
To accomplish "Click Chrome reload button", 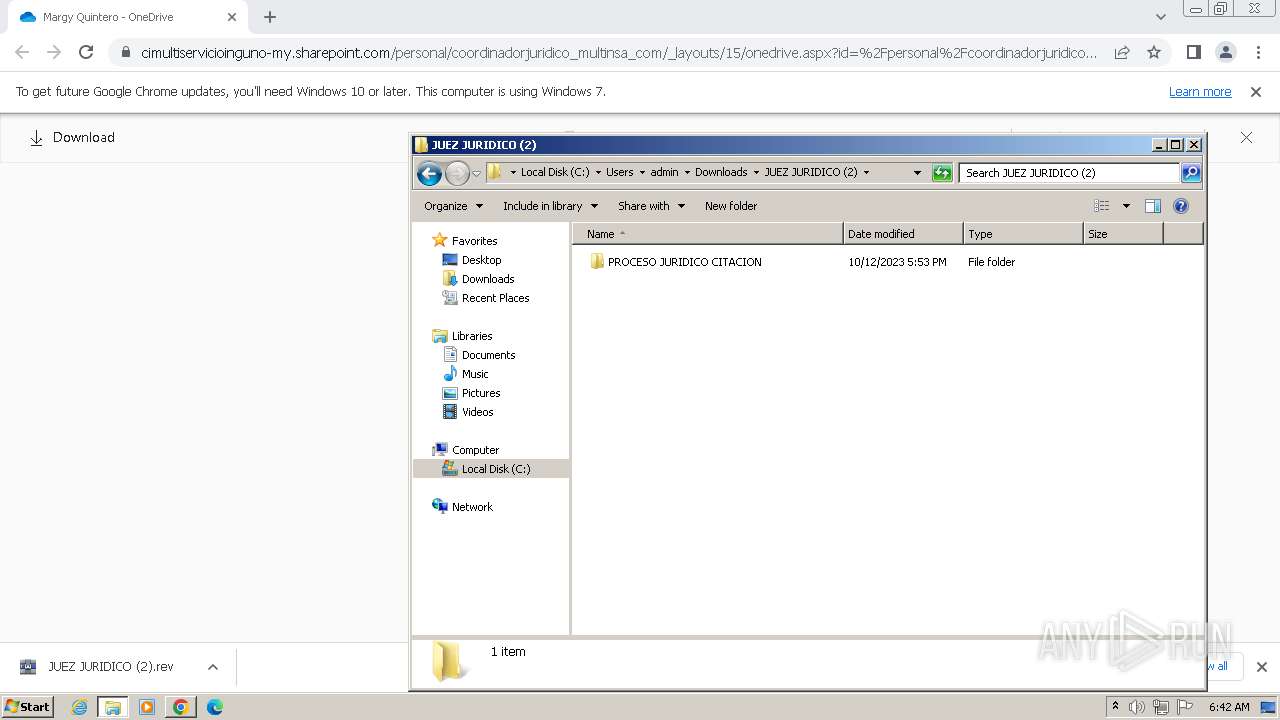I will (x=86, y=52).
